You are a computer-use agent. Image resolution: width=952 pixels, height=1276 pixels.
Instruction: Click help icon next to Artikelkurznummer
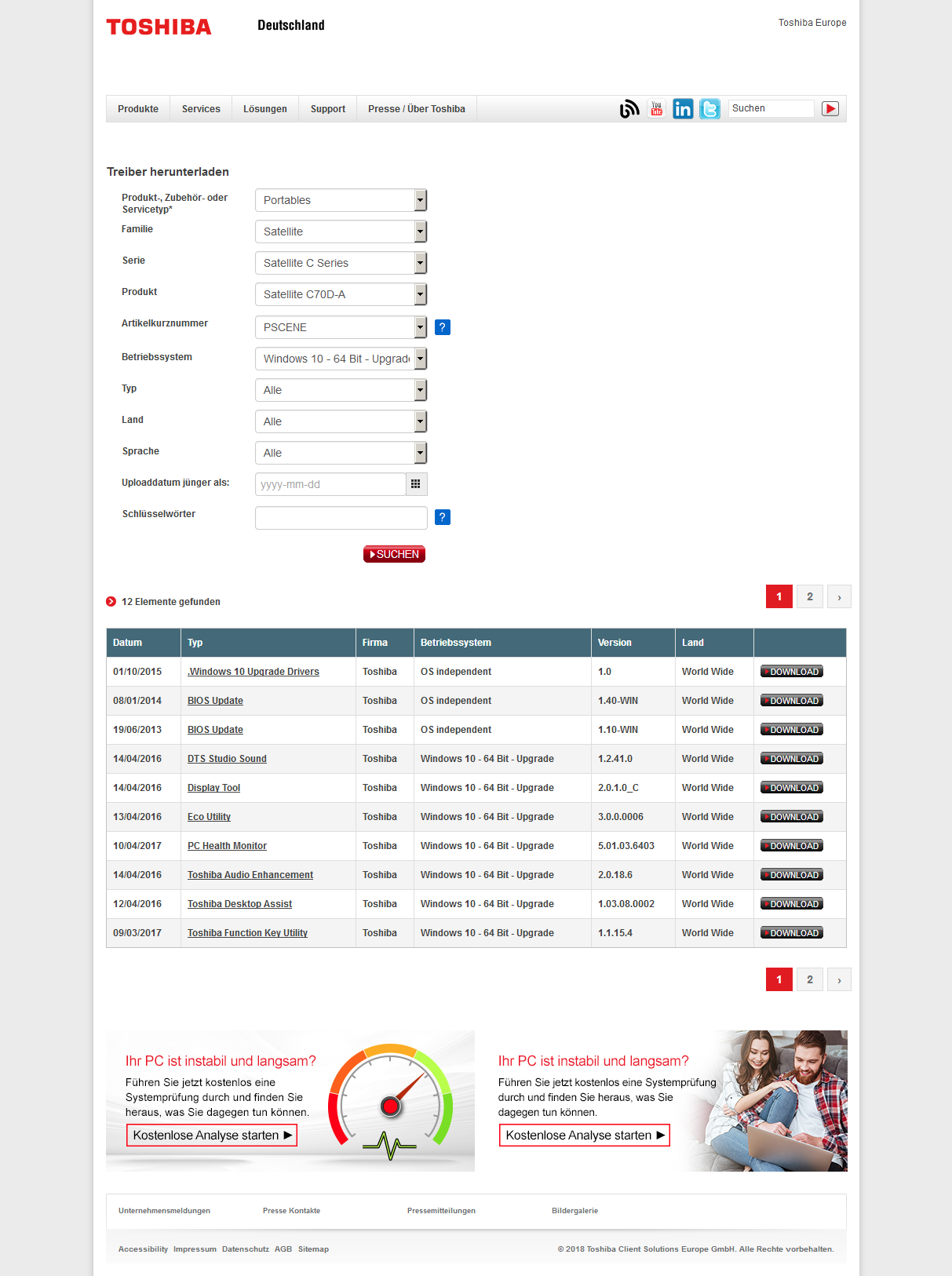[x=443, y=327]
